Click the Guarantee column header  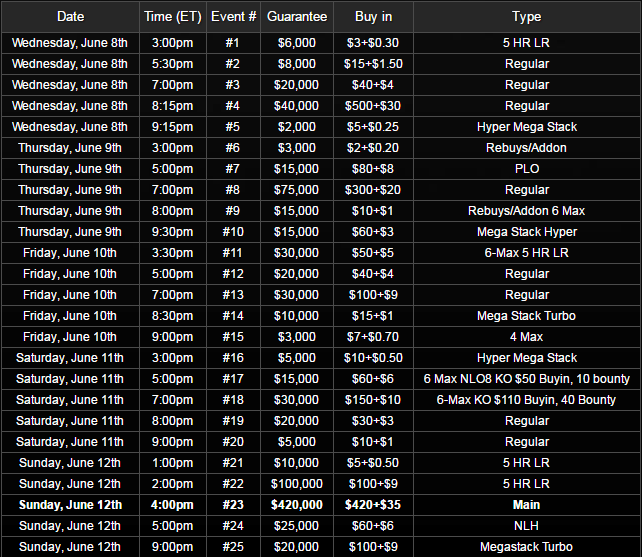(295, 16)
